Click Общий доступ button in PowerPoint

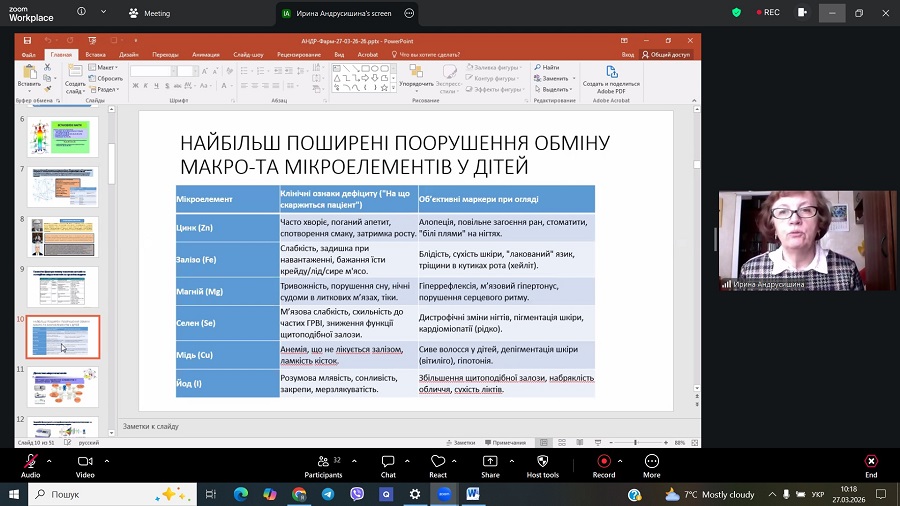click(667, 55)
